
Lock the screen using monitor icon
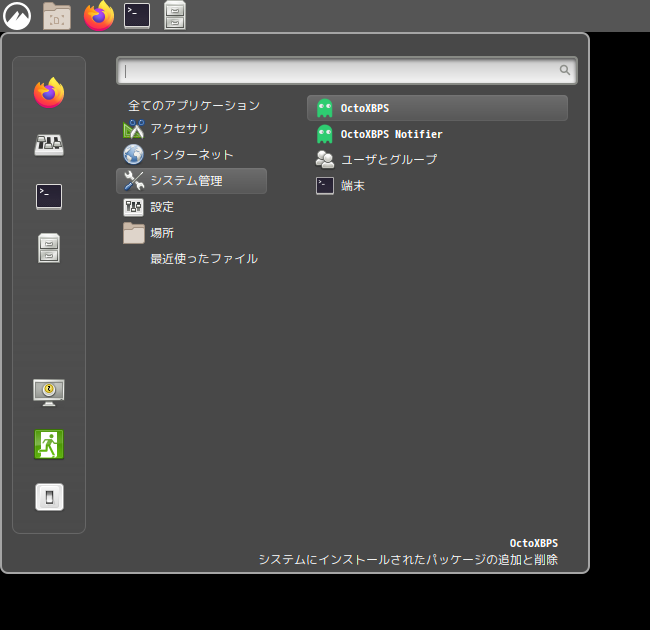(x=49, y=392)
